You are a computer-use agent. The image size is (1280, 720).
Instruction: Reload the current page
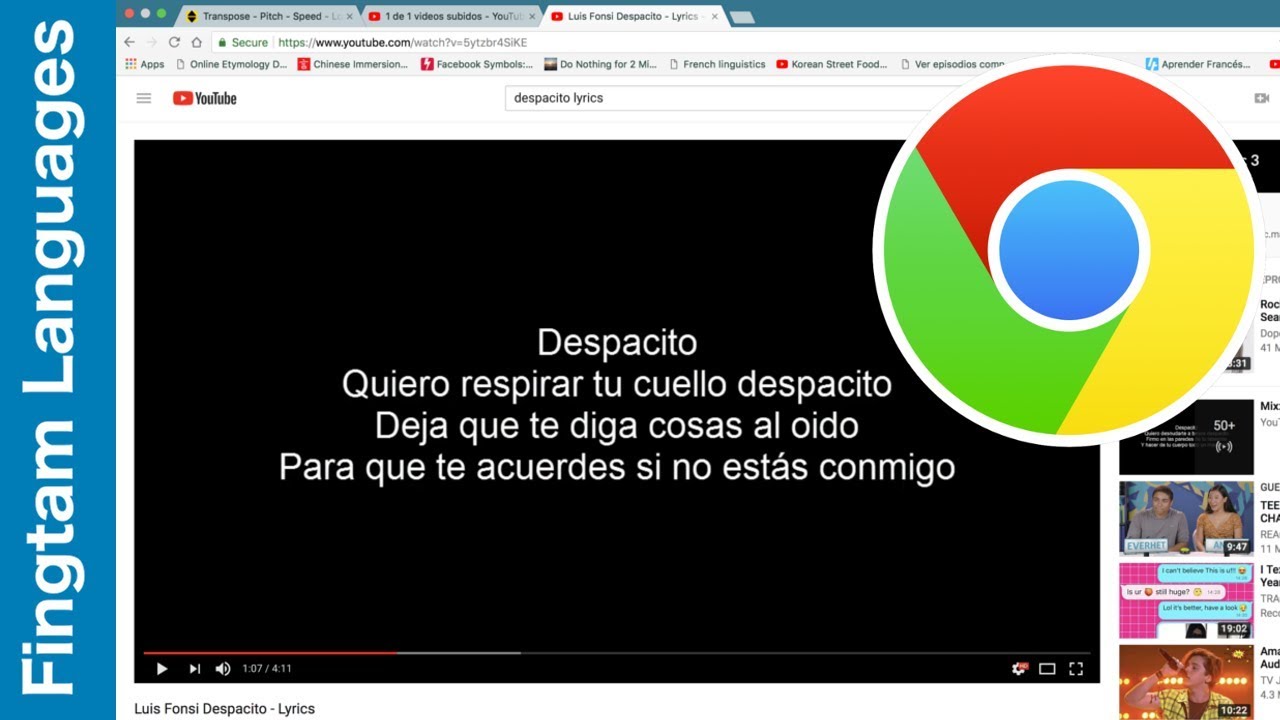tap(174, 42)
